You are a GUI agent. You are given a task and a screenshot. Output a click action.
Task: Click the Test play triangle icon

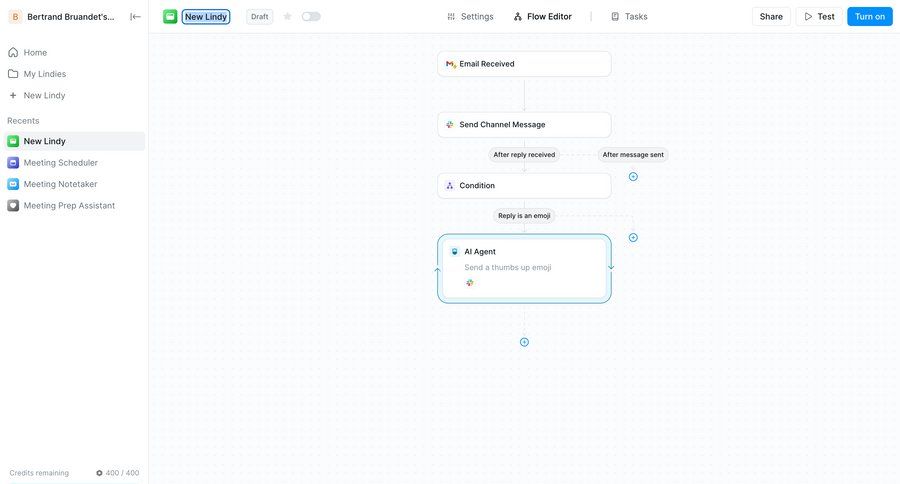click(808, 17)
